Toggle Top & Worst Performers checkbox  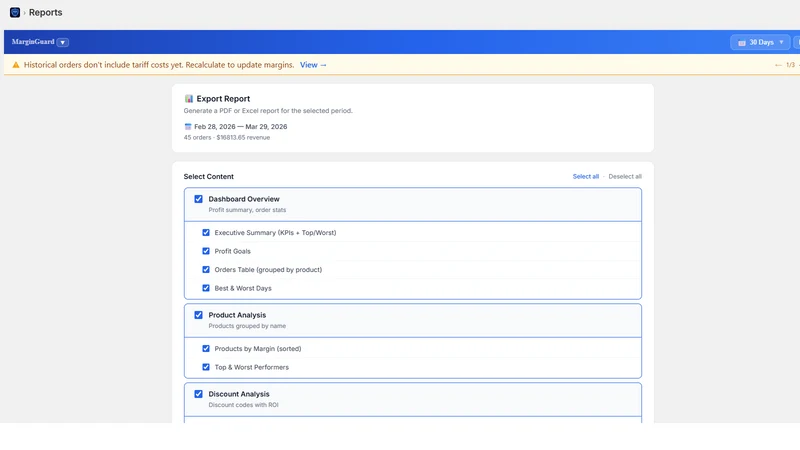206,367
